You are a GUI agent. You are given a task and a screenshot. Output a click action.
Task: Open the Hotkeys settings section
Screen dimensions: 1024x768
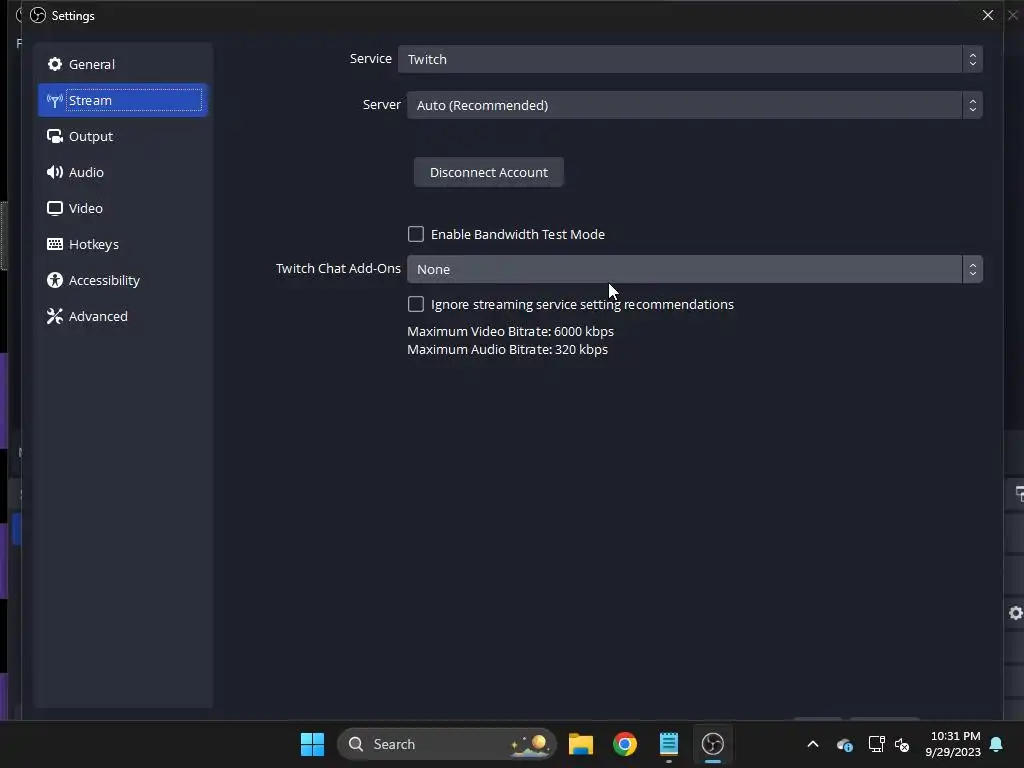123,244
